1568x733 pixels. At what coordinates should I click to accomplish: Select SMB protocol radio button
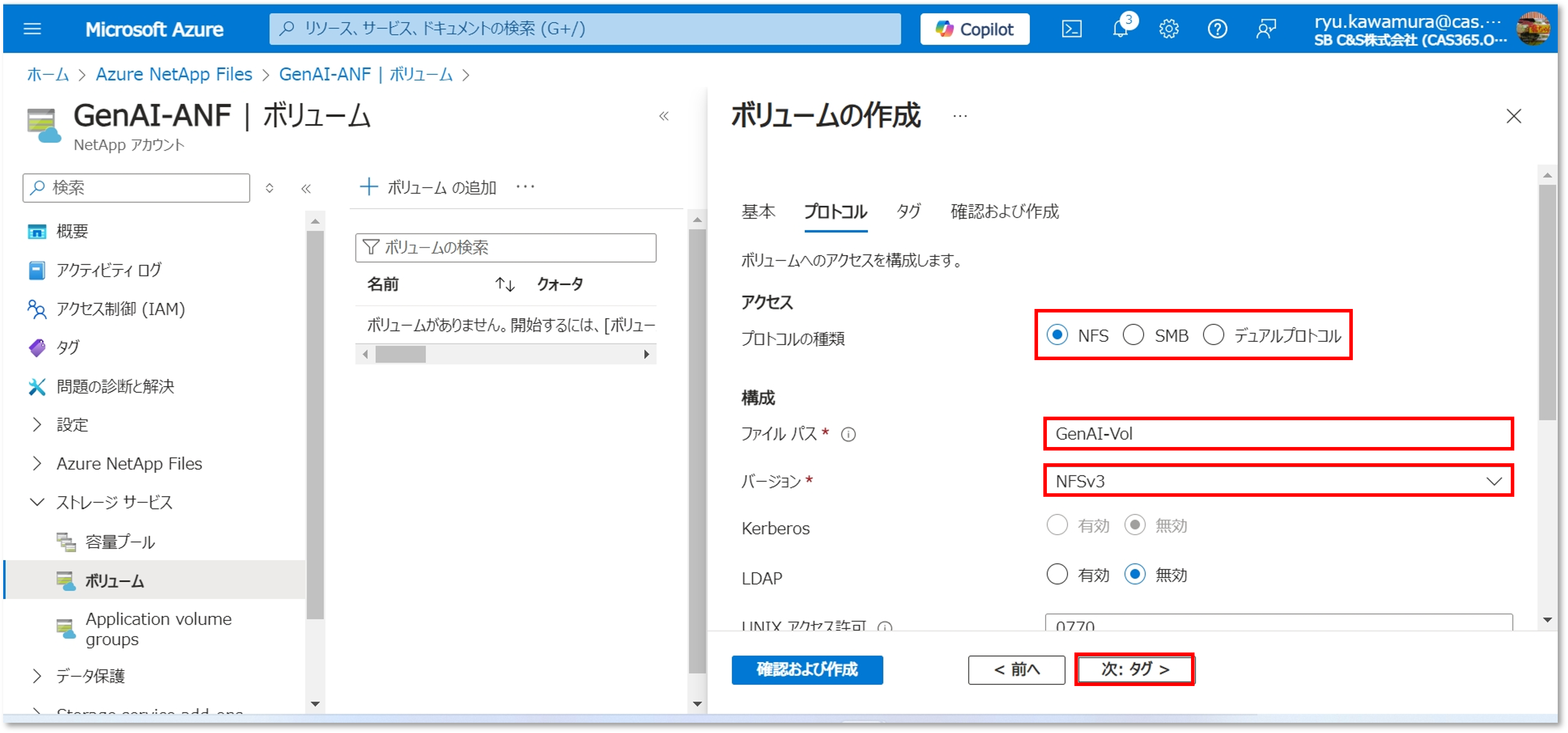[1133, 335]
